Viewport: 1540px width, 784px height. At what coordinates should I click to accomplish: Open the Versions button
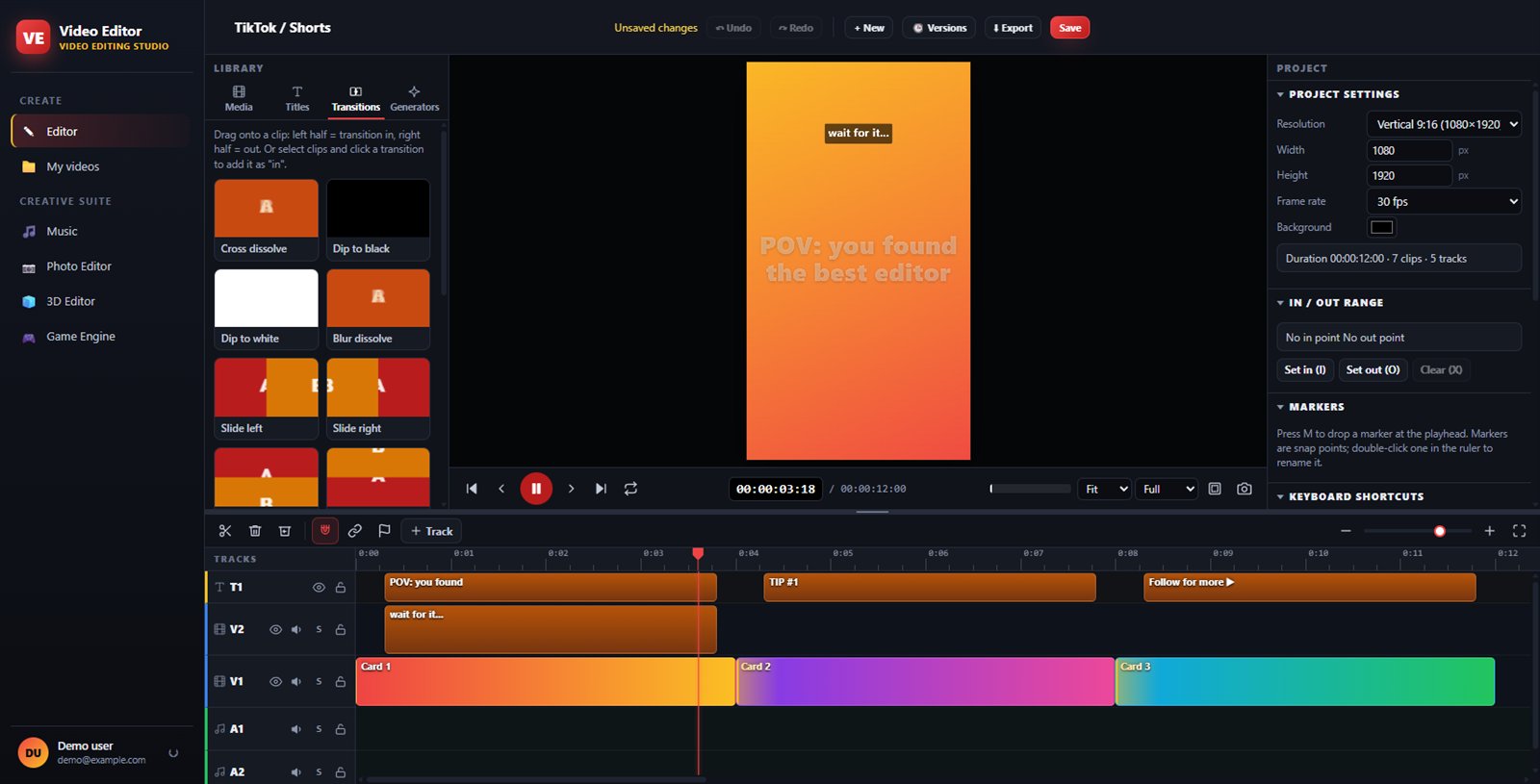coord(939,28)
